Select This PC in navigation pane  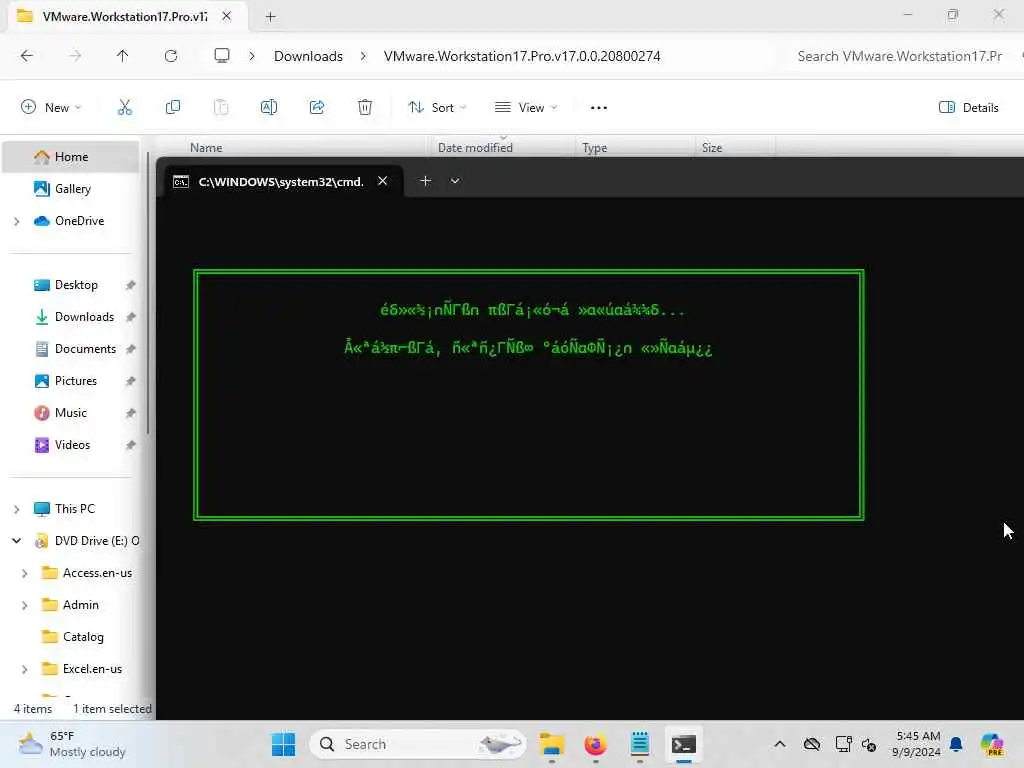74,509
